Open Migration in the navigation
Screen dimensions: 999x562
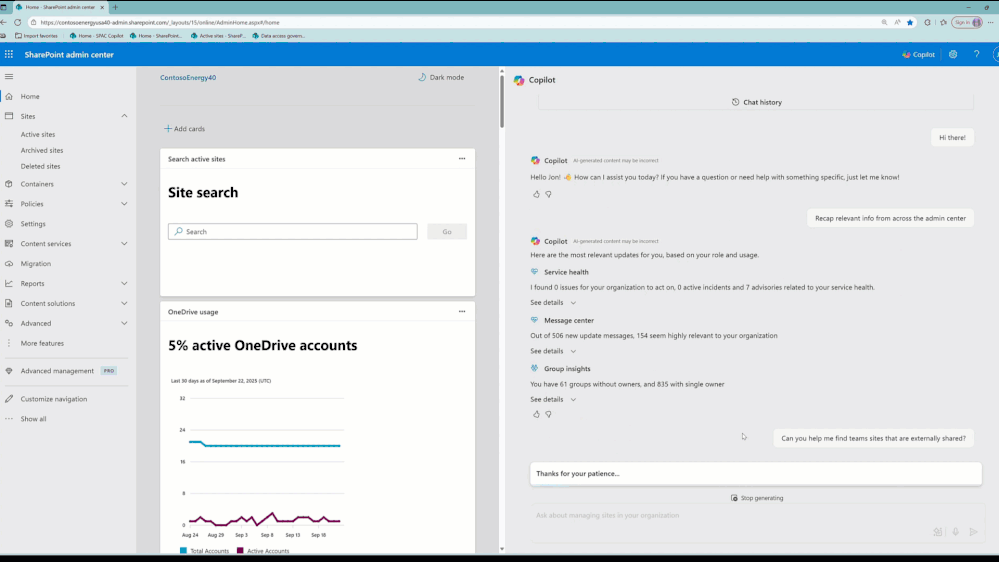pyautogui.click(x=36, y=264)
